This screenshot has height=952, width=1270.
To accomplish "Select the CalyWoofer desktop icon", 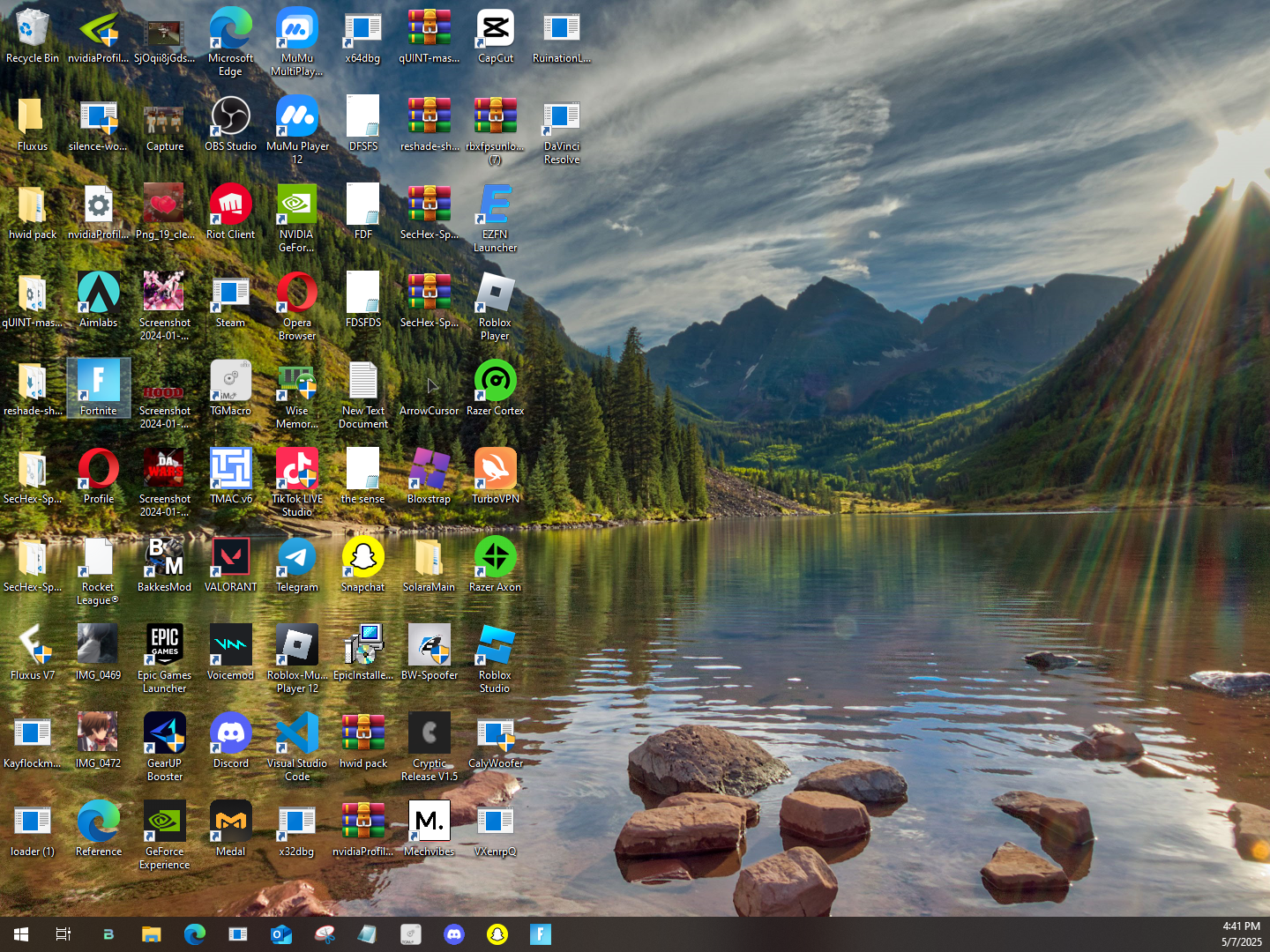I will pos(496,741).
